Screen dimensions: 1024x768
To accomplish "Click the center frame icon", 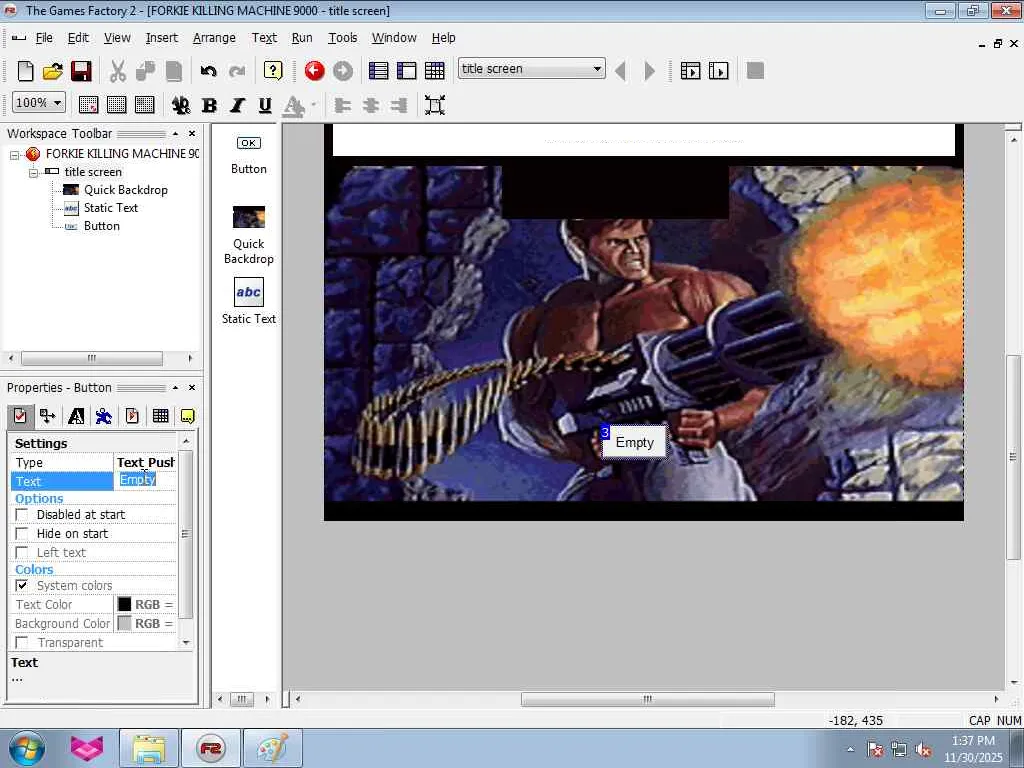I will click(x=435, y=105).
